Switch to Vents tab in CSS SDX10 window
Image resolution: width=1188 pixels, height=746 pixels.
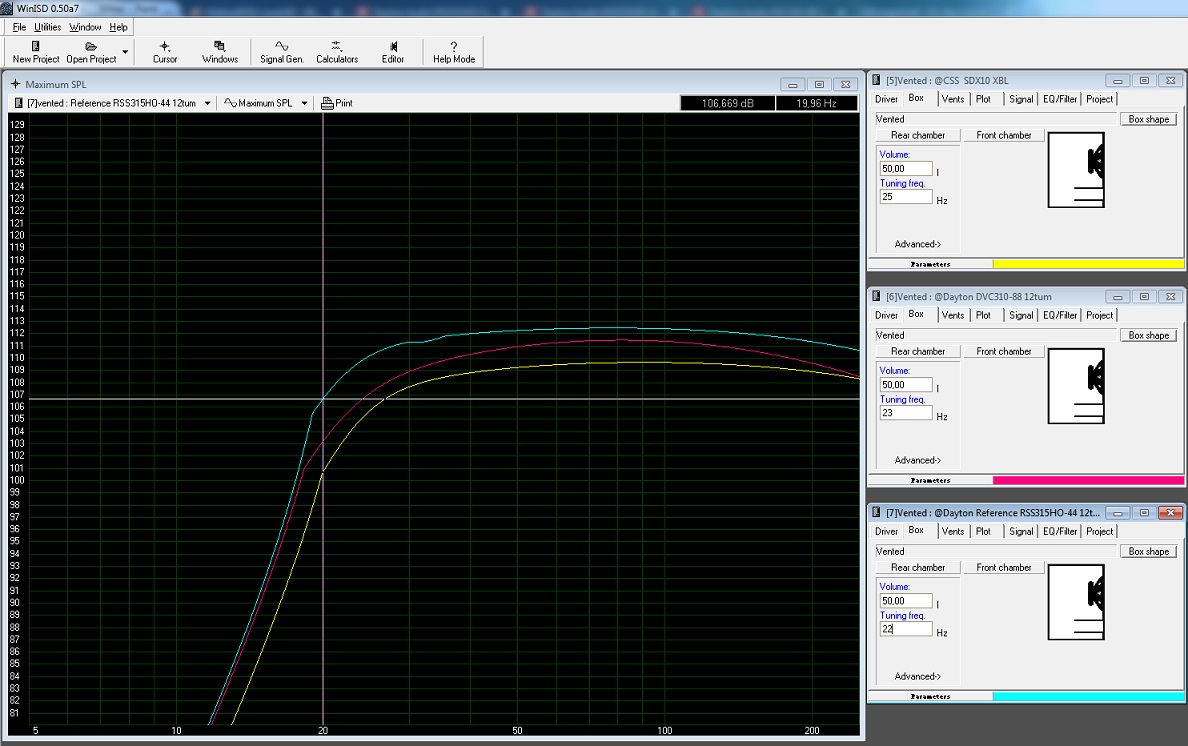(953, 99)
